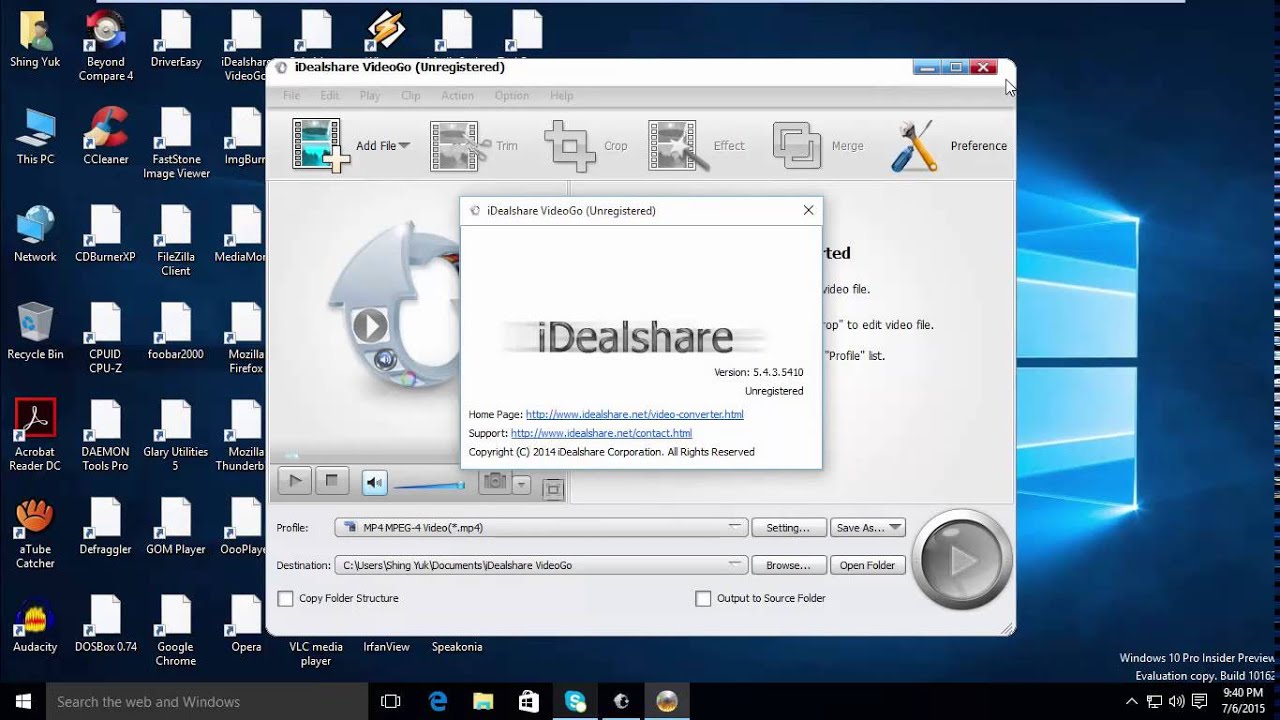Screen dimensions: 1280x720
Task: Click the Search the web and Windows box
Action: tap(207, 701)
